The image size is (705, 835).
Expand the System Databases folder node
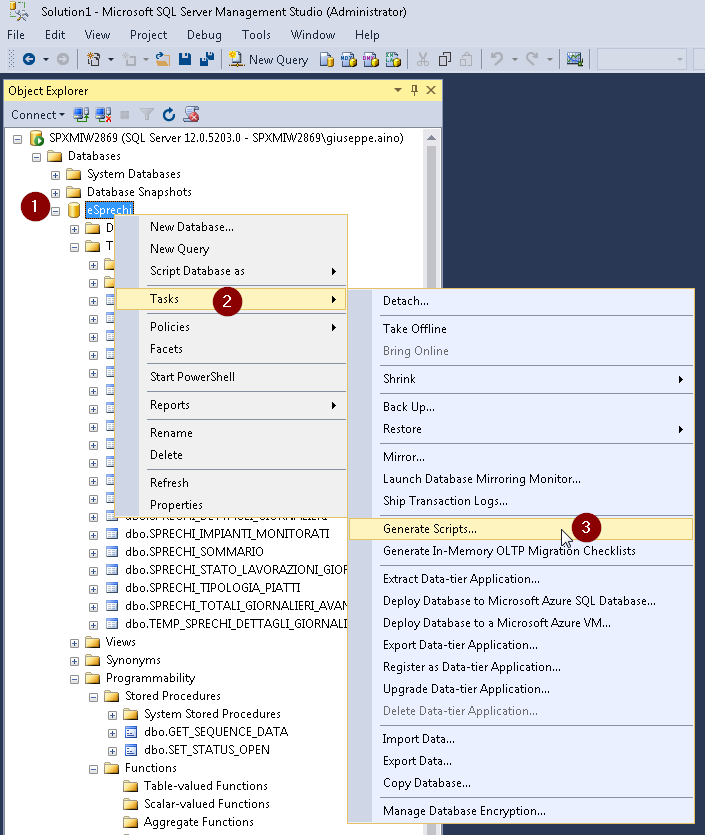[x=56, y=174]
